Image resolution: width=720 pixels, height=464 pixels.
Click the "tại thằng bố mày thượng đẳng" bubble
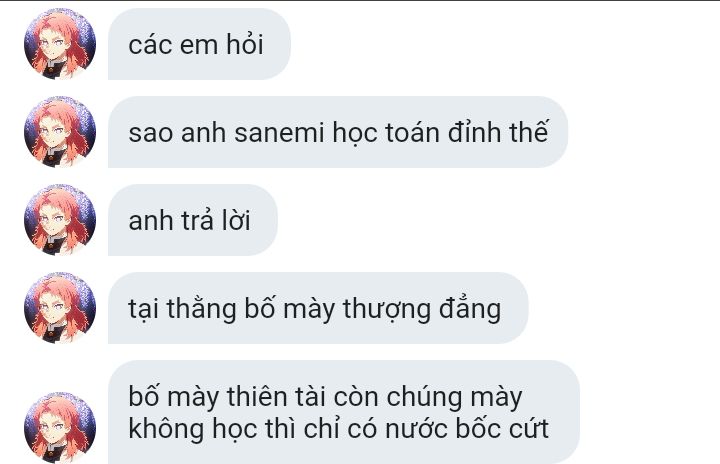pos(318,308)
